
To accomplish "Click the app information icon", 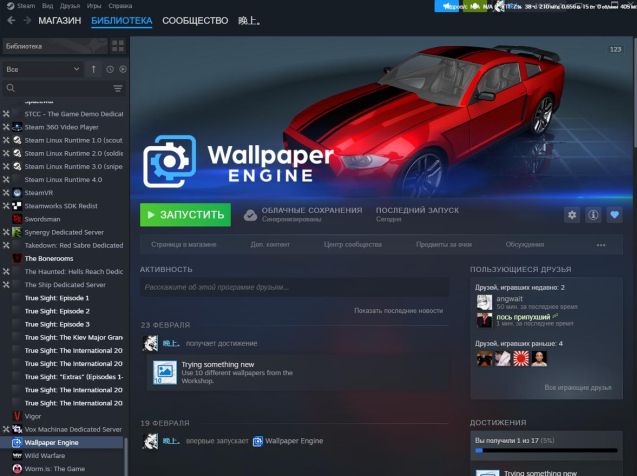I will 593,215.
